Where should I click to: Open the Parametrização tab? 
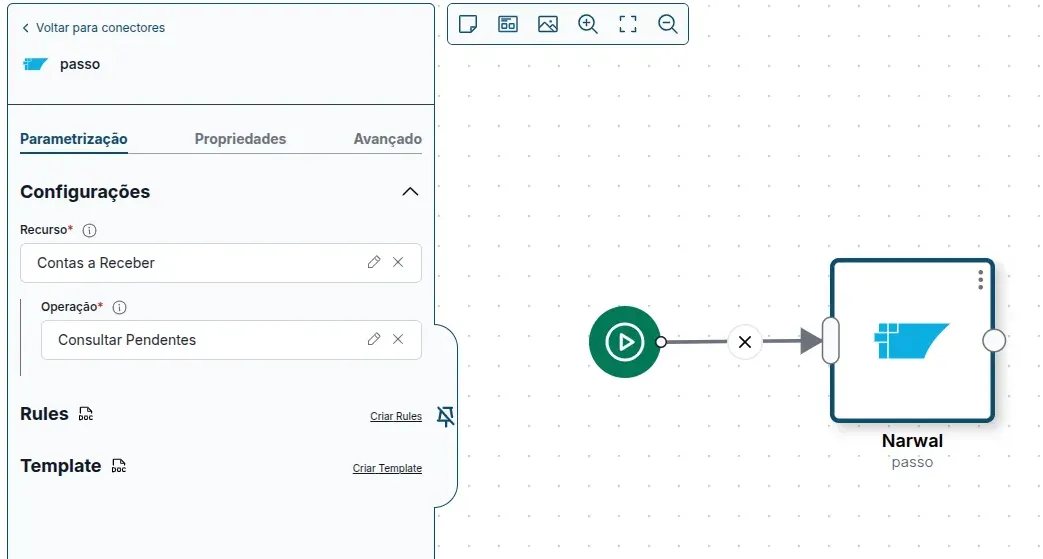74,139
